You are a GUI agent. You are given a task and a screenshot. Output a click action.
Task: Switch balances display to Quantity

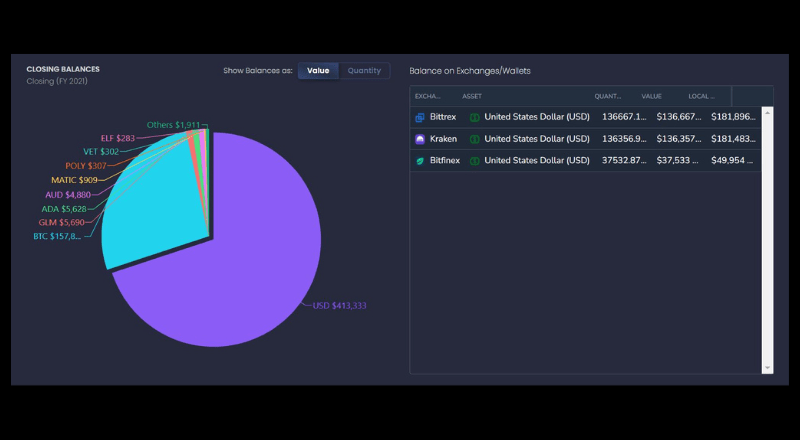pyautogui.click(x=364, y=71)
